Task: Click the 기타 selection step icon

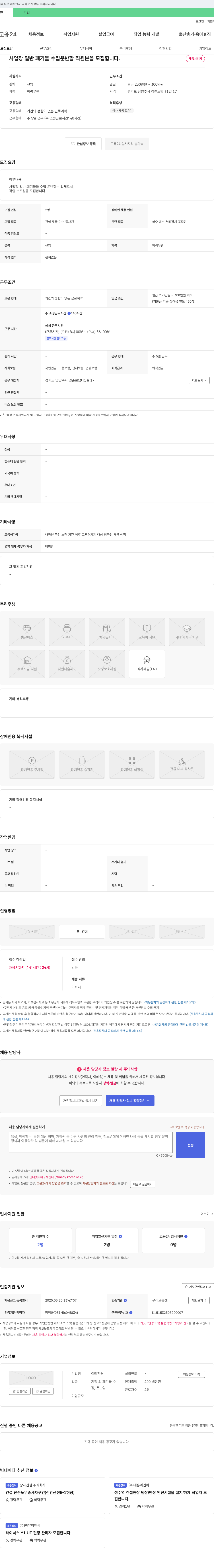Action: 182,931
